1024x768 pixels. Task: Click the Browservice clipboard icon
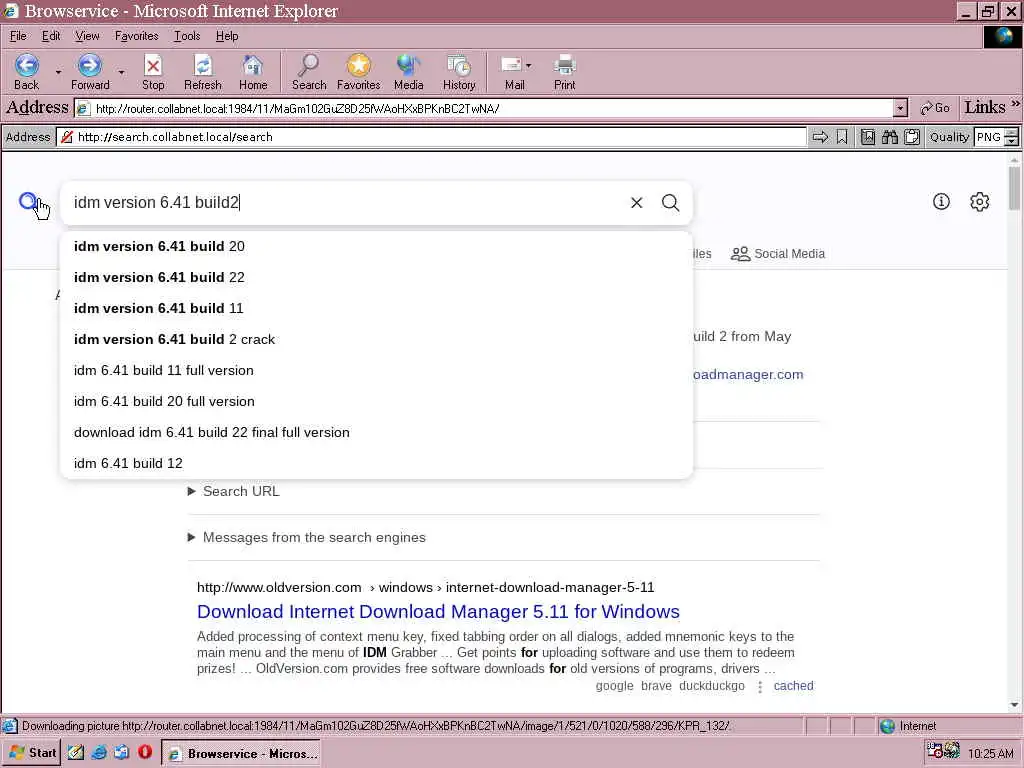(912, 136)
